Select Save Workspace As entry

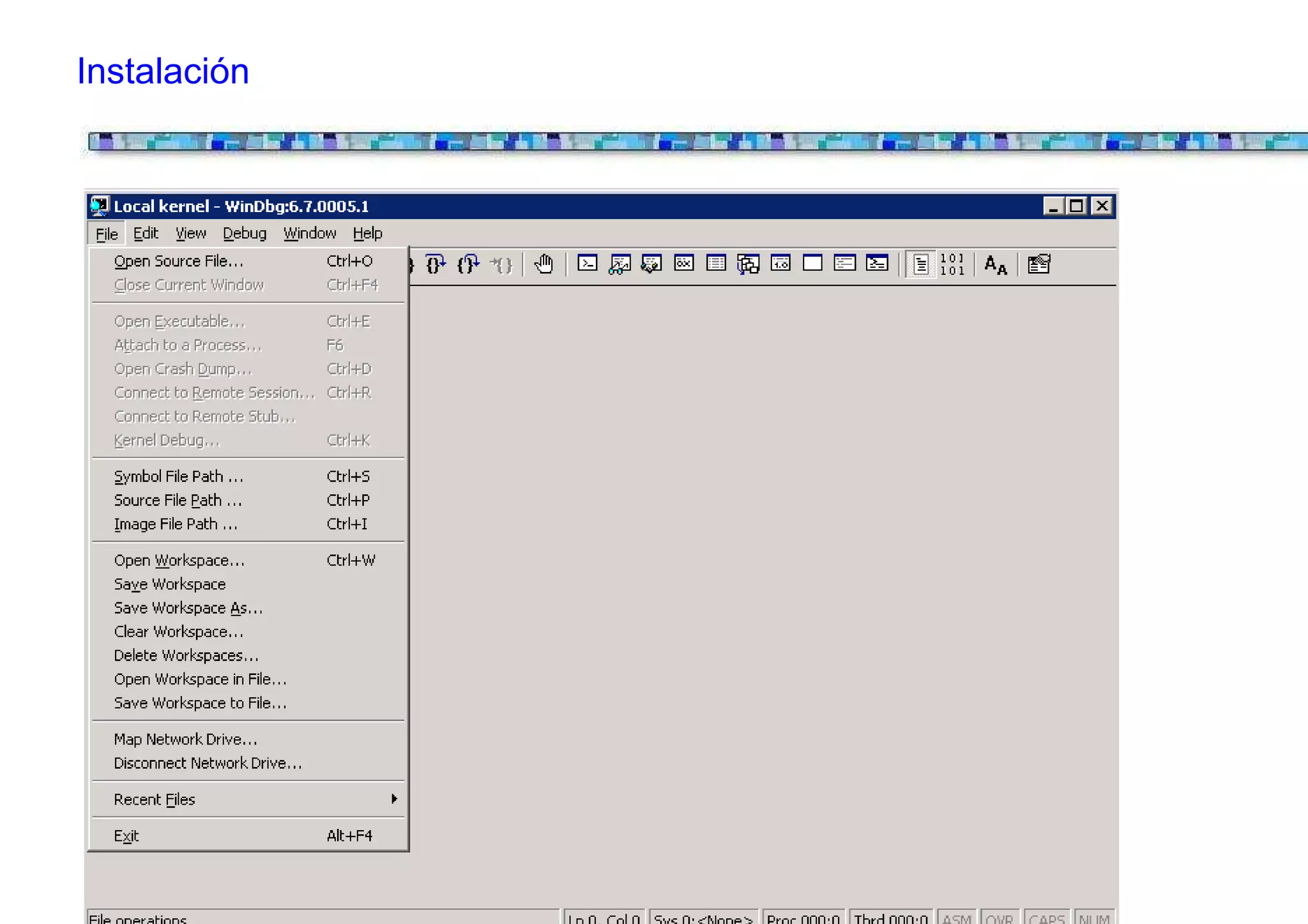click(x=188, y=609)
